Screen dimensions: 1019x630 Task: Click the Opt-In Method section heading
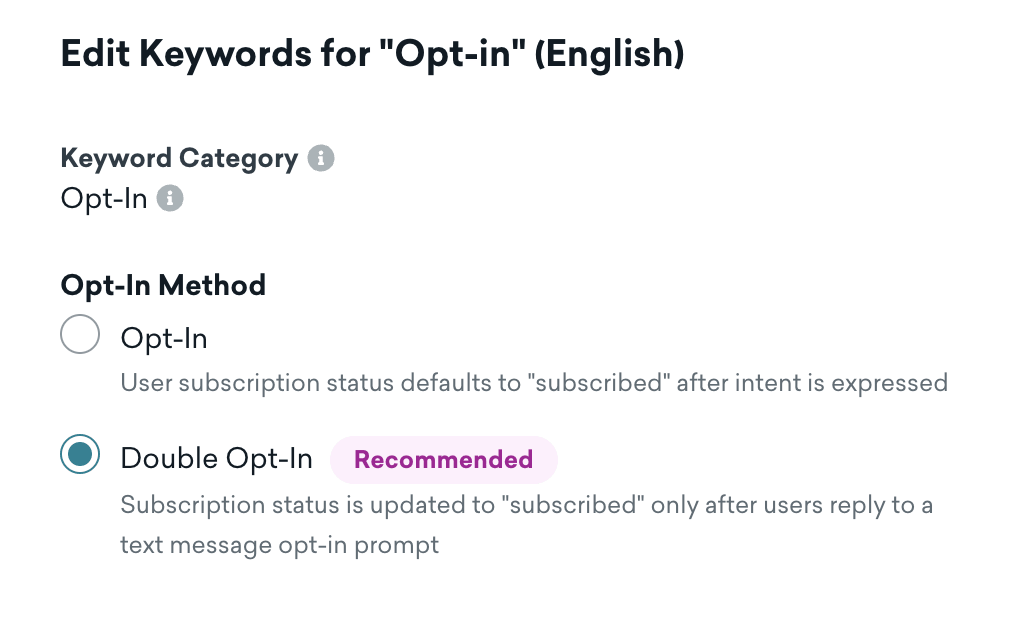point(163,285)
